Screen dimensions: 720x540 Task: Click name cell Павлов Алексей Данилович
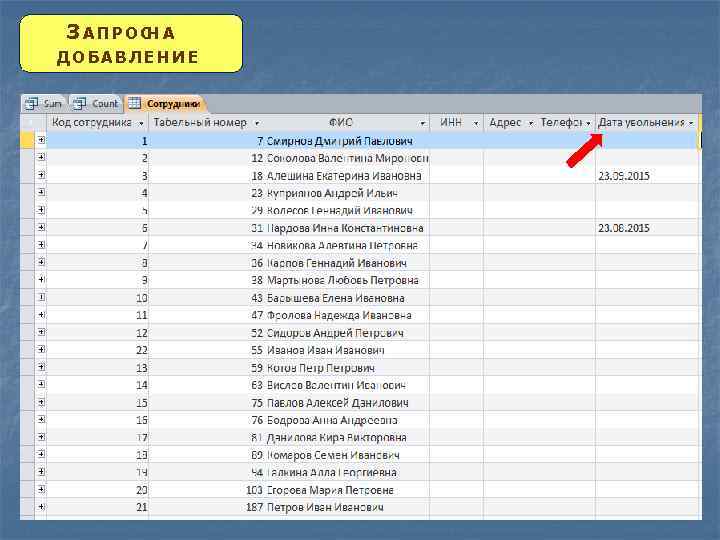(x=346, y=402)
